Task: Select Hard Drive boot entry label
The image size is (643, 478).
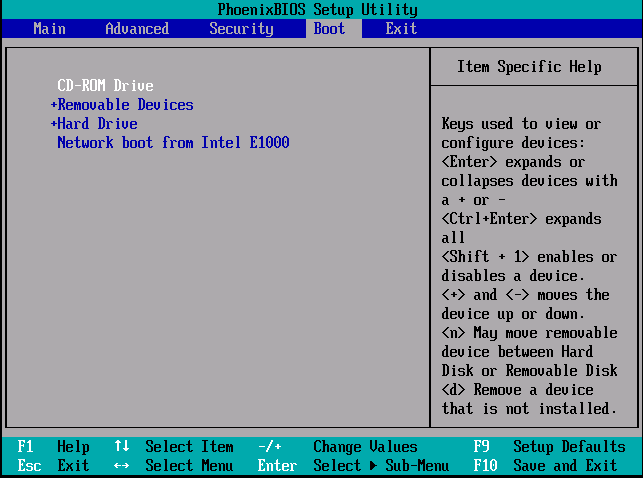Action: click(98, 123)
